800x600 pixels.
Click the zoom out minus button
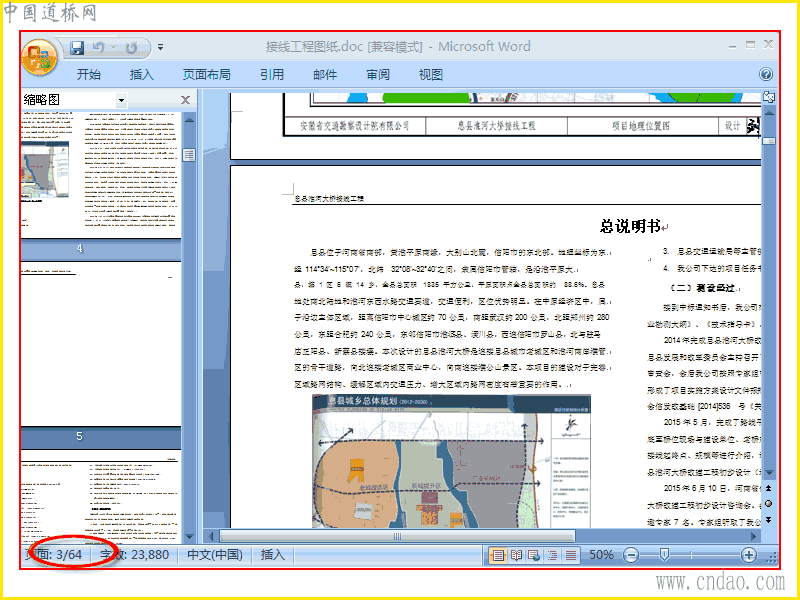pos(631,555)
